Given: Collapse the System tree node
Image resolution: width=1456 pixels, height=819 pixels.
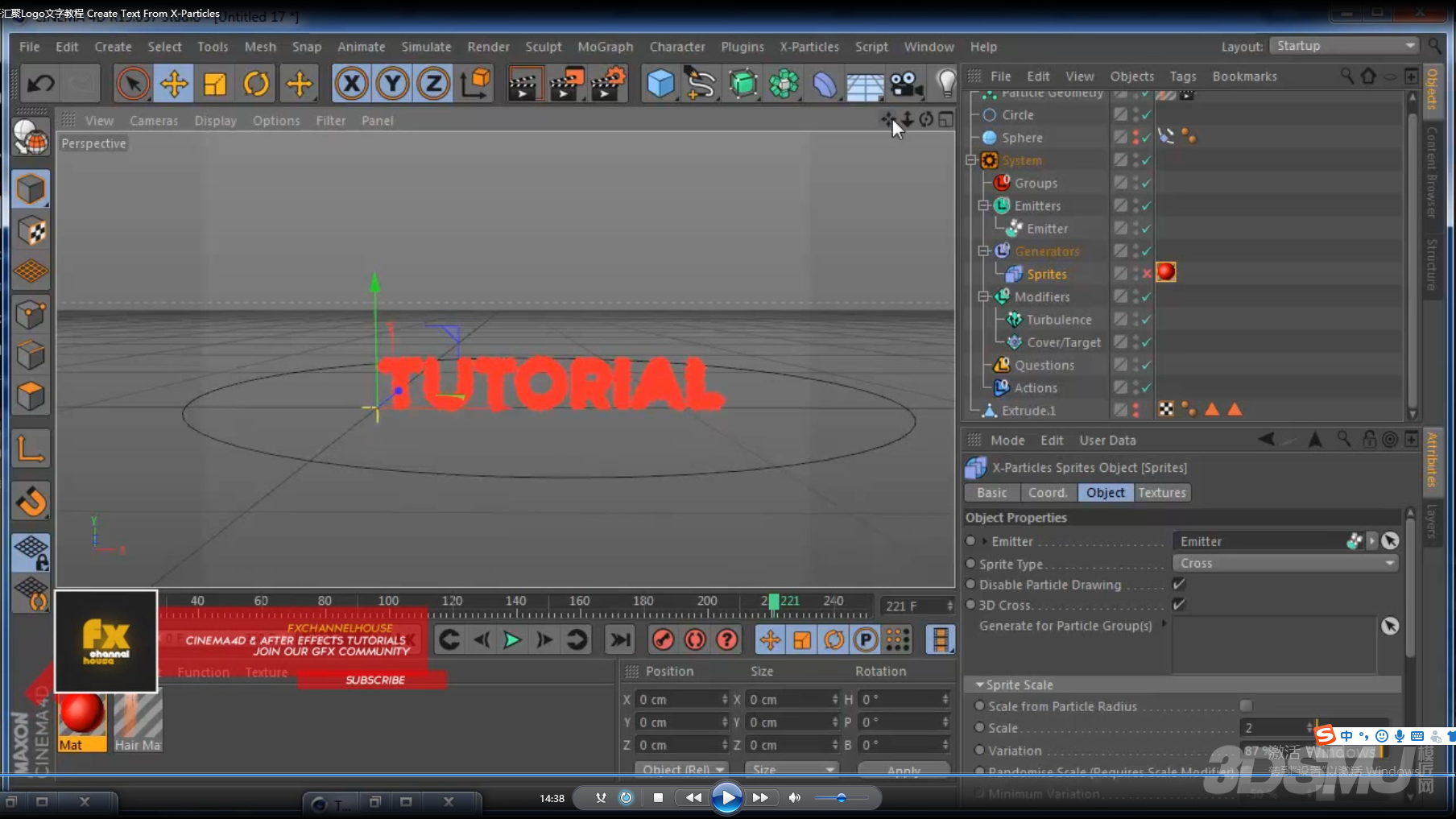Looking at the screenshot, I should [971, 160].
